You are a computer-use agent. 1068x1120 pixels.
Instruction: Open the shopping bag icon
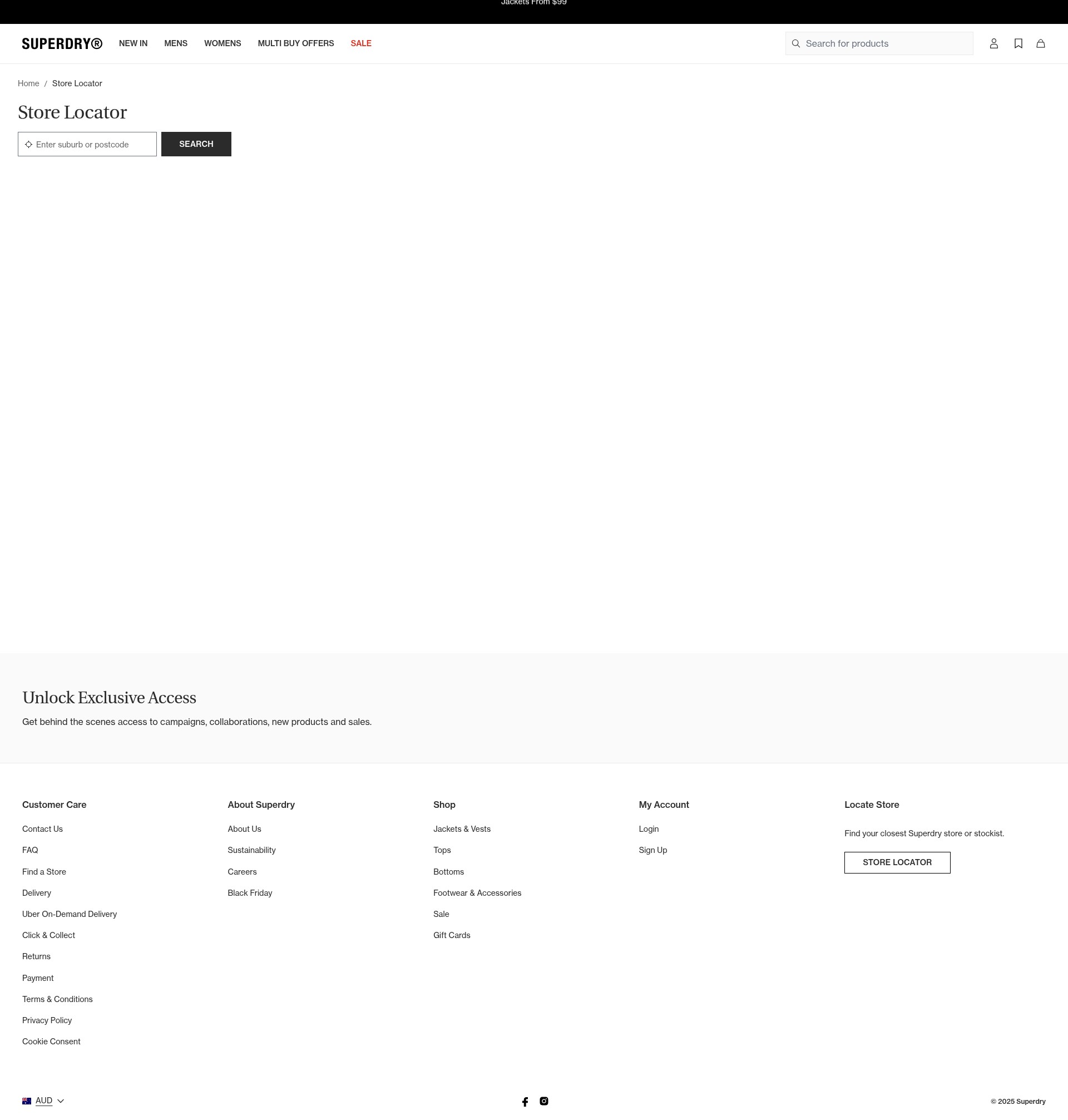(1040, 44)
